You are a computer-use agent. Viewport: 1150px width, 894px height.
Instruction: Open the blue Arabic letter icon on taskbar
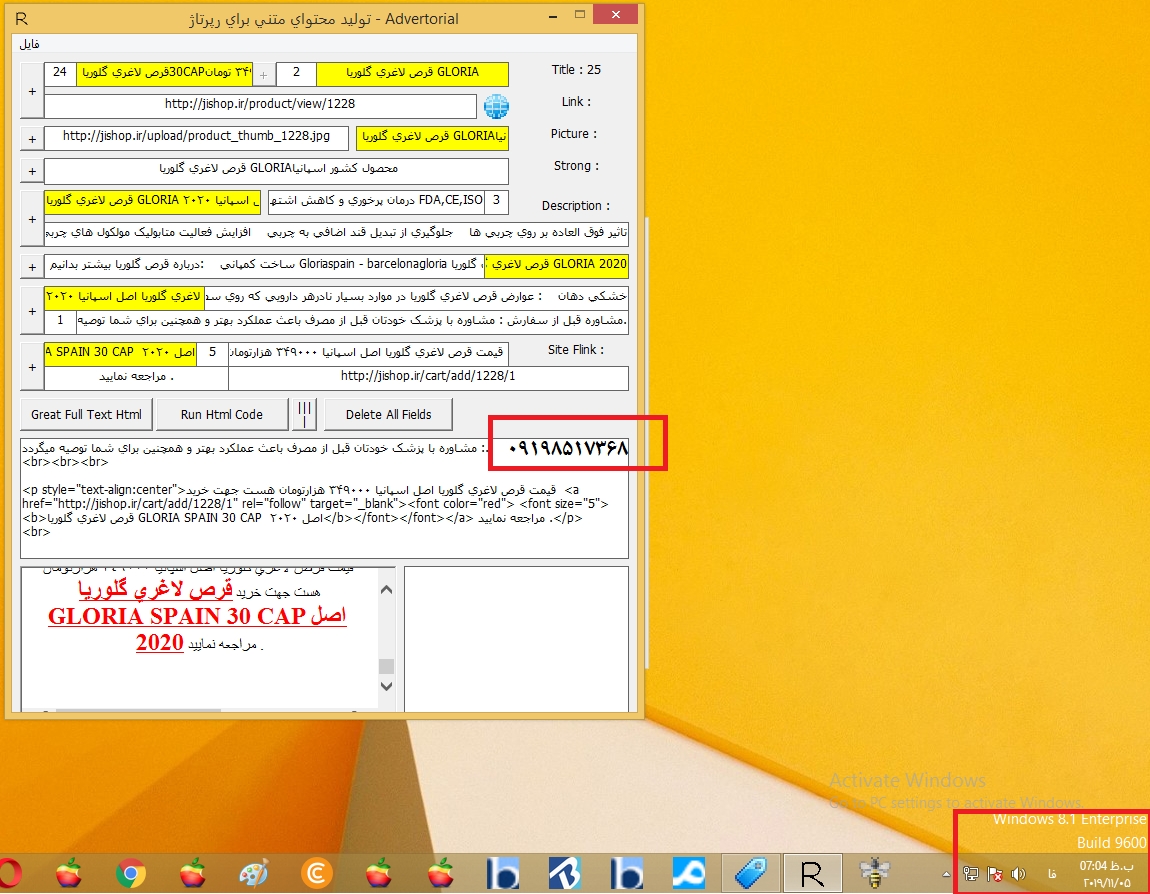[689, 873]
